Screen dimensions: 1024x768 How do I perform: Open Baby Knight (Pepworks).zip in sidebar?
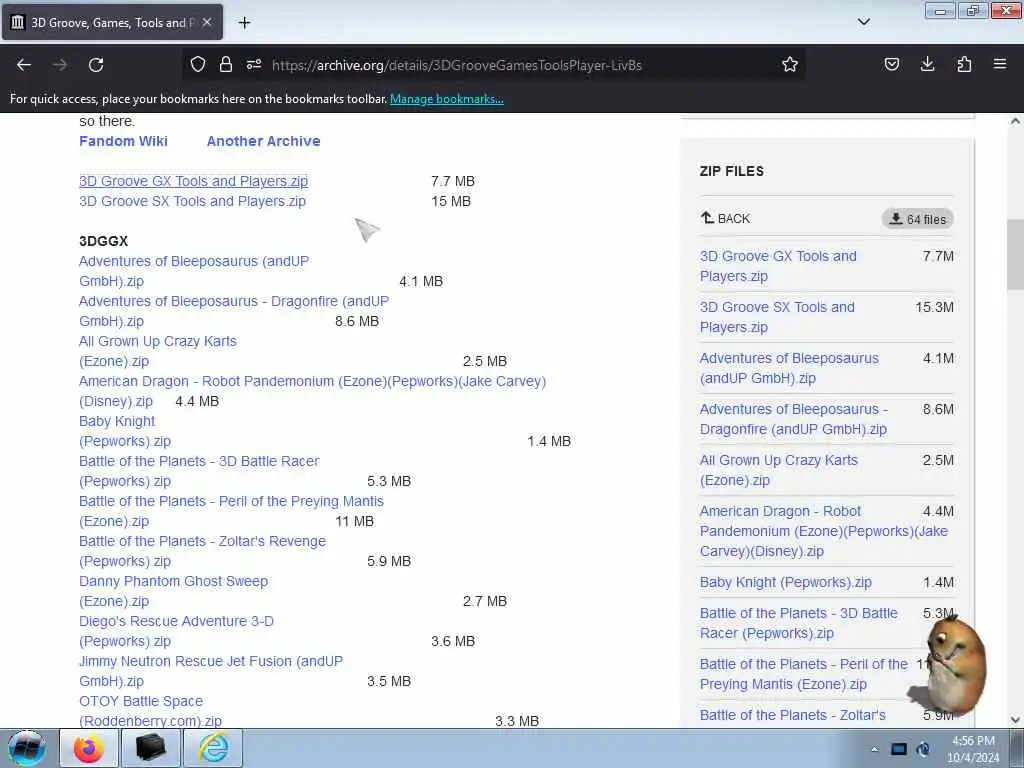pos(786,582)
